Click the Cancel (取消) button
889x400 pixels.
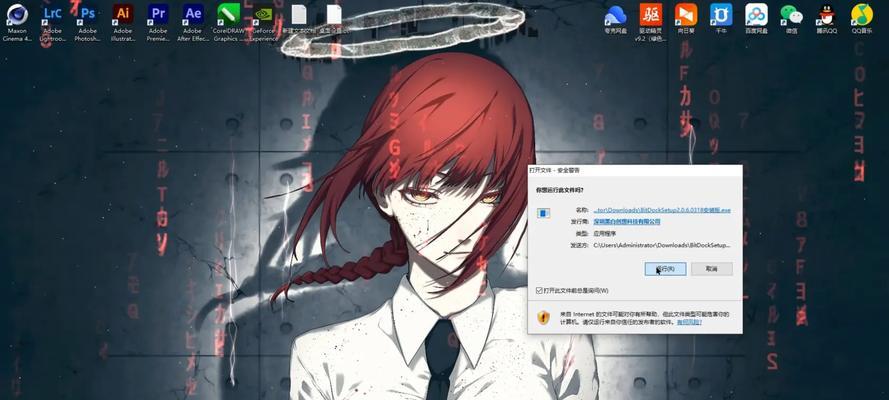[712, 269]
